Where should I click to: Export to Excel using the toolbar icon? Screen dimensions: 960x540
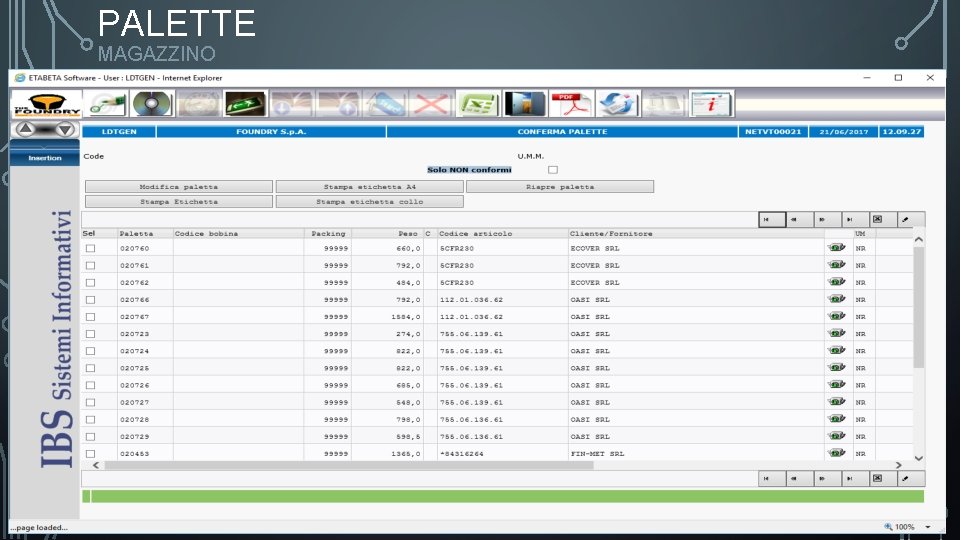coord(478,104)
